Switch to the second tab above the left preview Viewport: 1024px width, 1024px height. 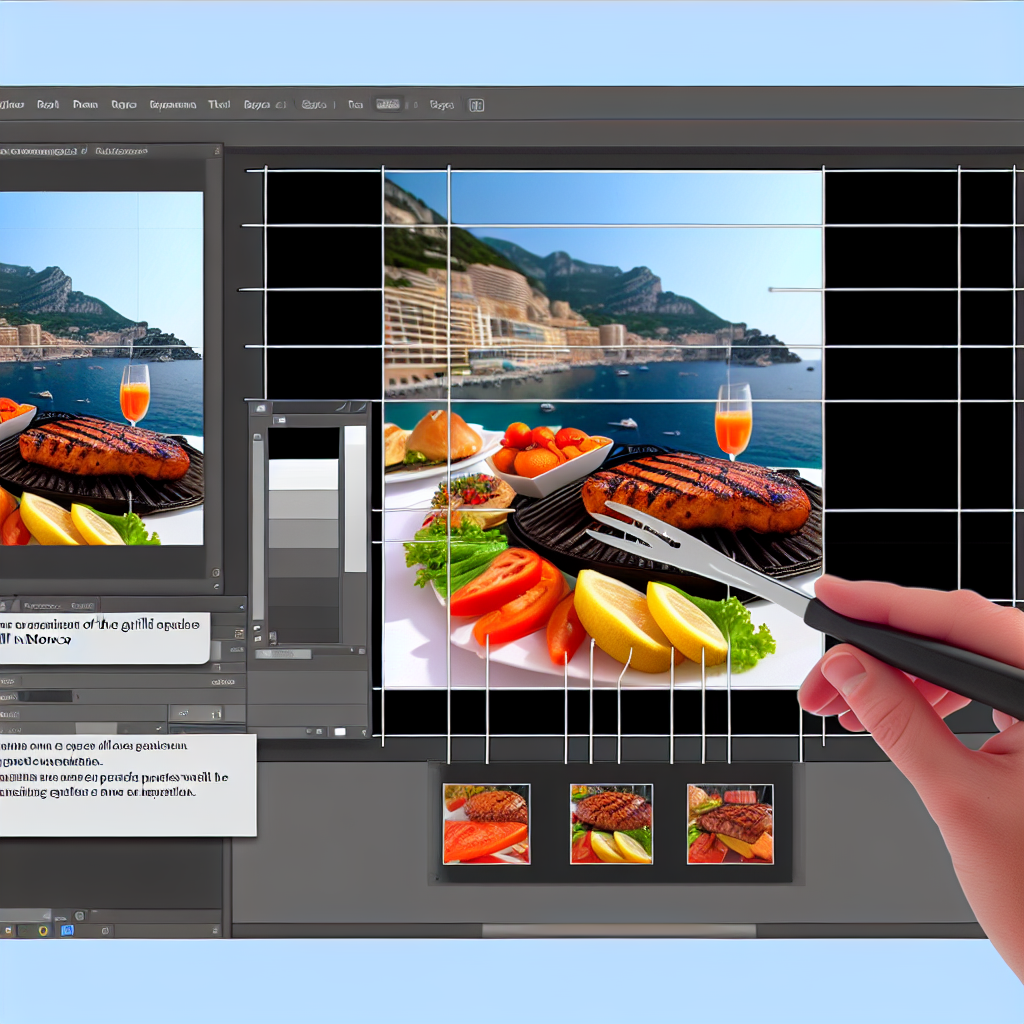tap(120, 152)
